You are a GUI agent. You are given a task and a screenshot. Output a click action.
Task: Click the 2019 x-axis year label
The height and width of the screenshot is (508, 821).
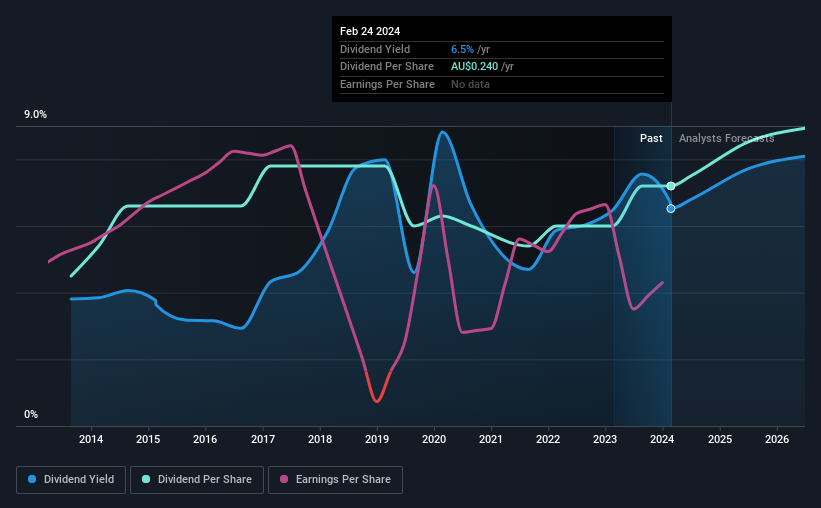tap(377, 439)
